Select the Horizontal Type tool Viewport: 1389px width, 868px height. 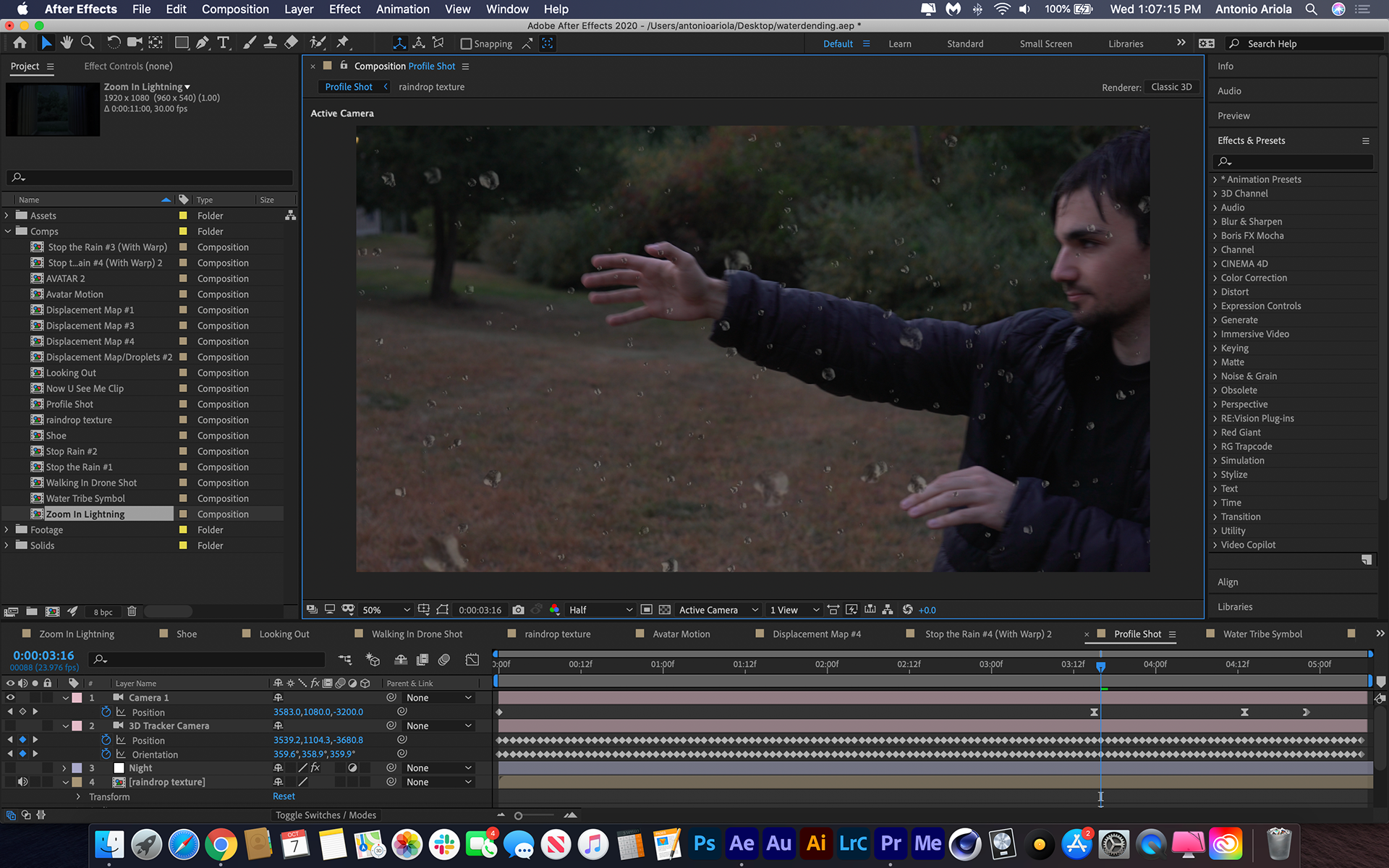pos(224,43)
